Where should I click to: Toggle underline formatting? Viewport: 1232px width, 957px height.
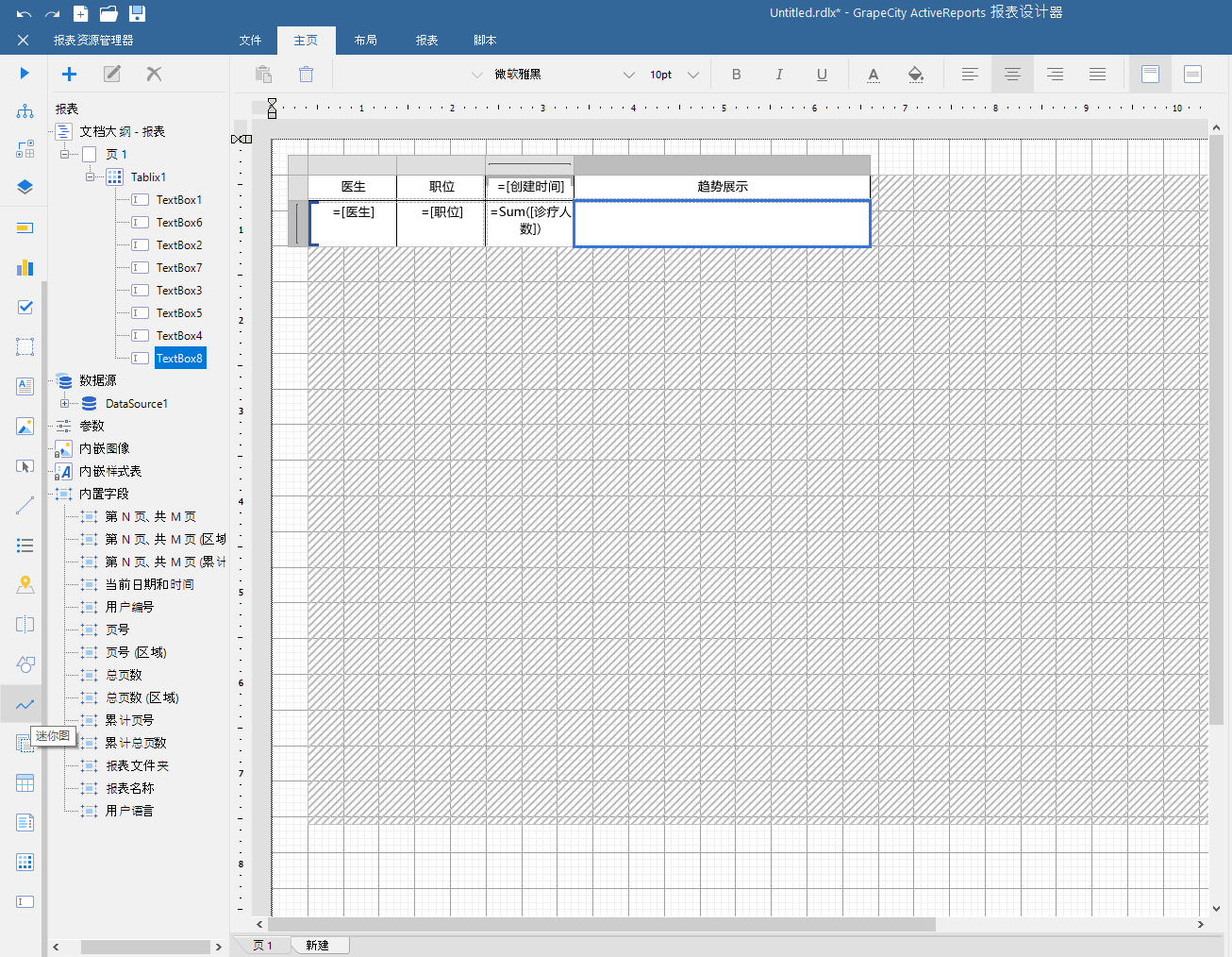822,74
